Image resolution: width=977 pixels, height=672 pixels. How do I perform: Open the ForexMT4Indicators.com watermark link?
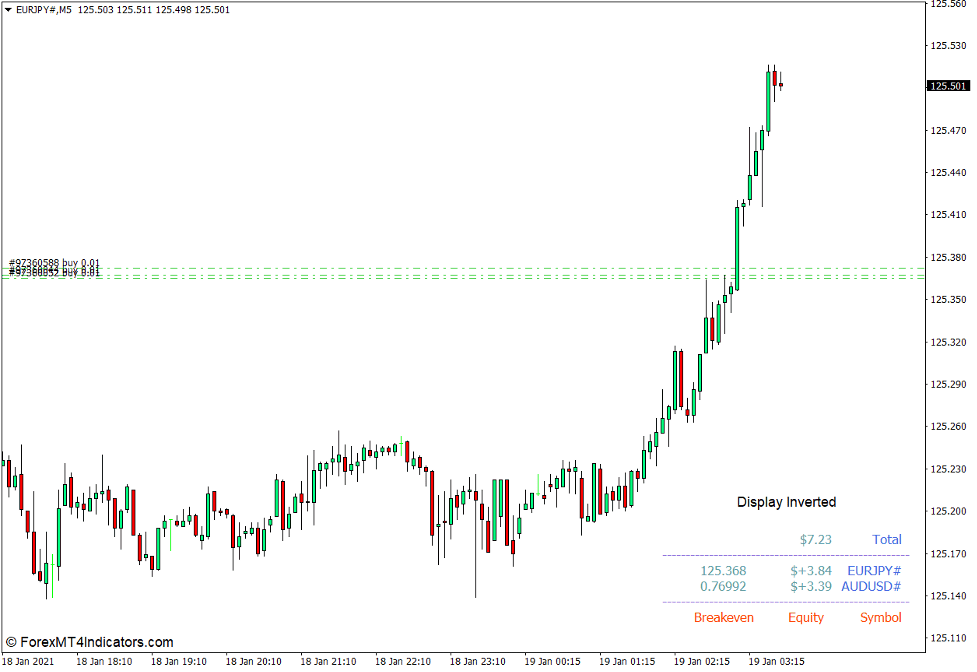(90, 641)
